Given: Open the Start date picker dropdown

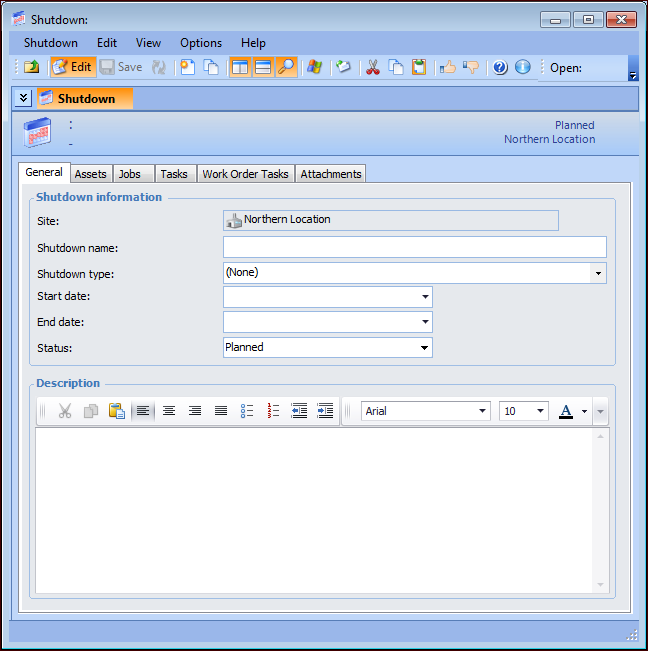Looking at the screenshot, I should [x=425, y=297].
